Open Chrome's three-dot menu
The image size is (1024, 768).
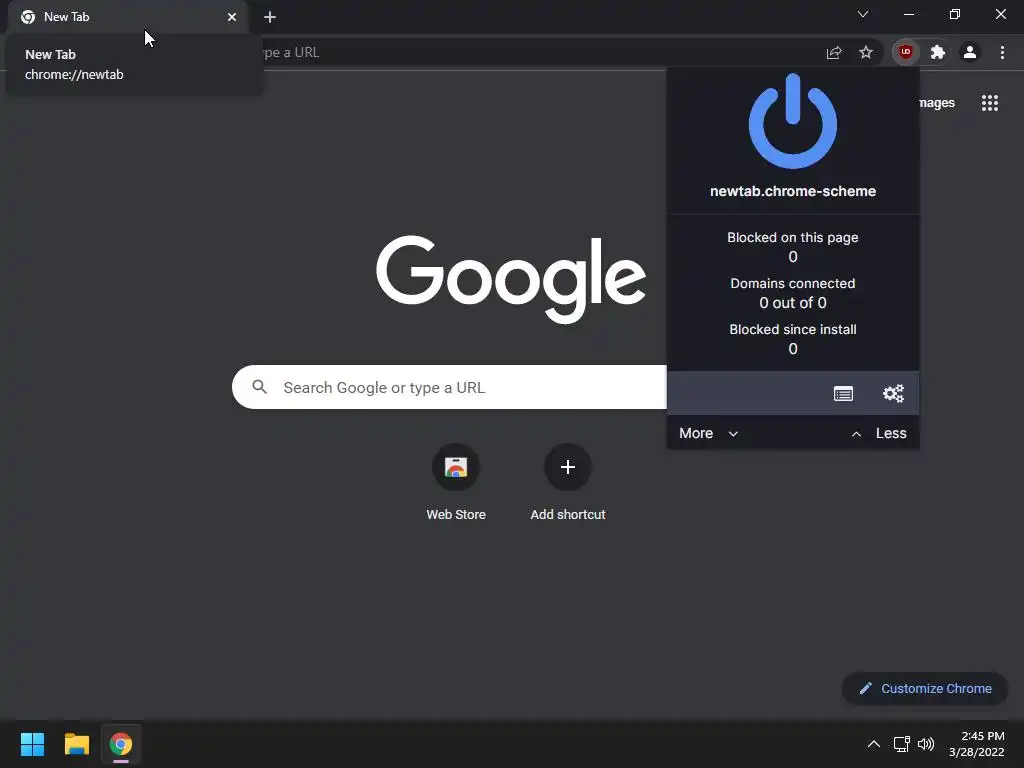pyautogui.click(x=1002, y=52)
